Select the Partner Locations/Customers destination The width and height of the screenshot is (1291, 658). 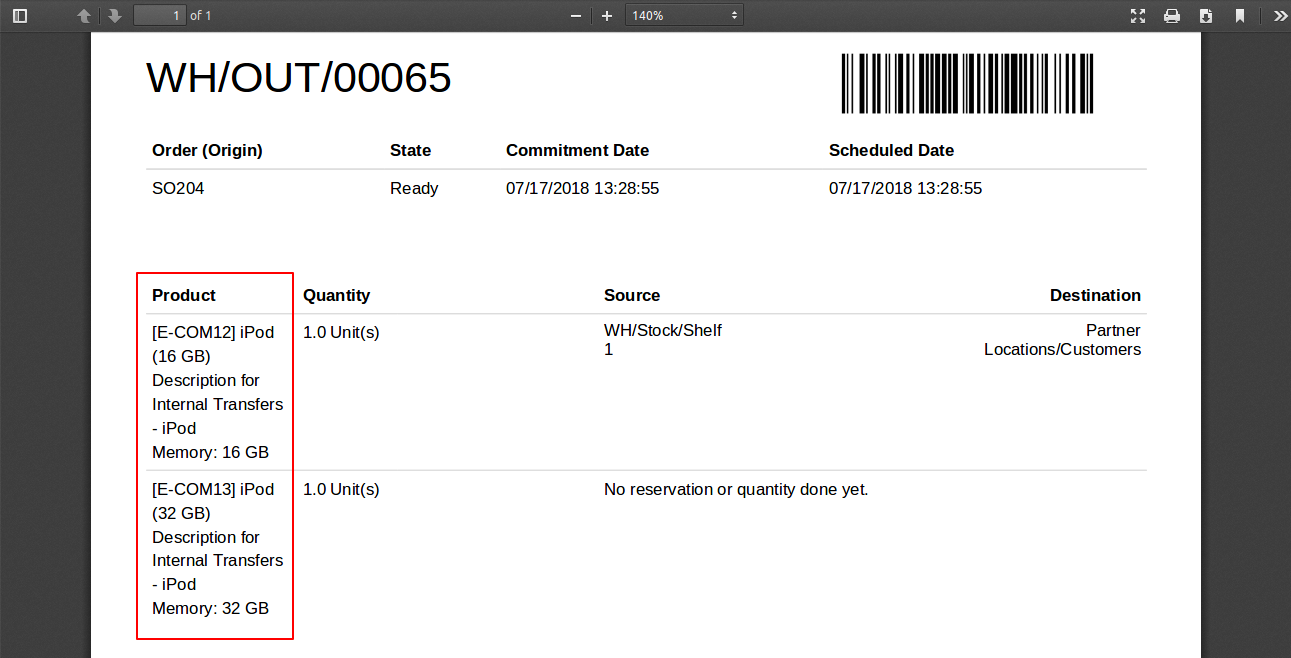pyautogui.click(x=1062, y=340)
